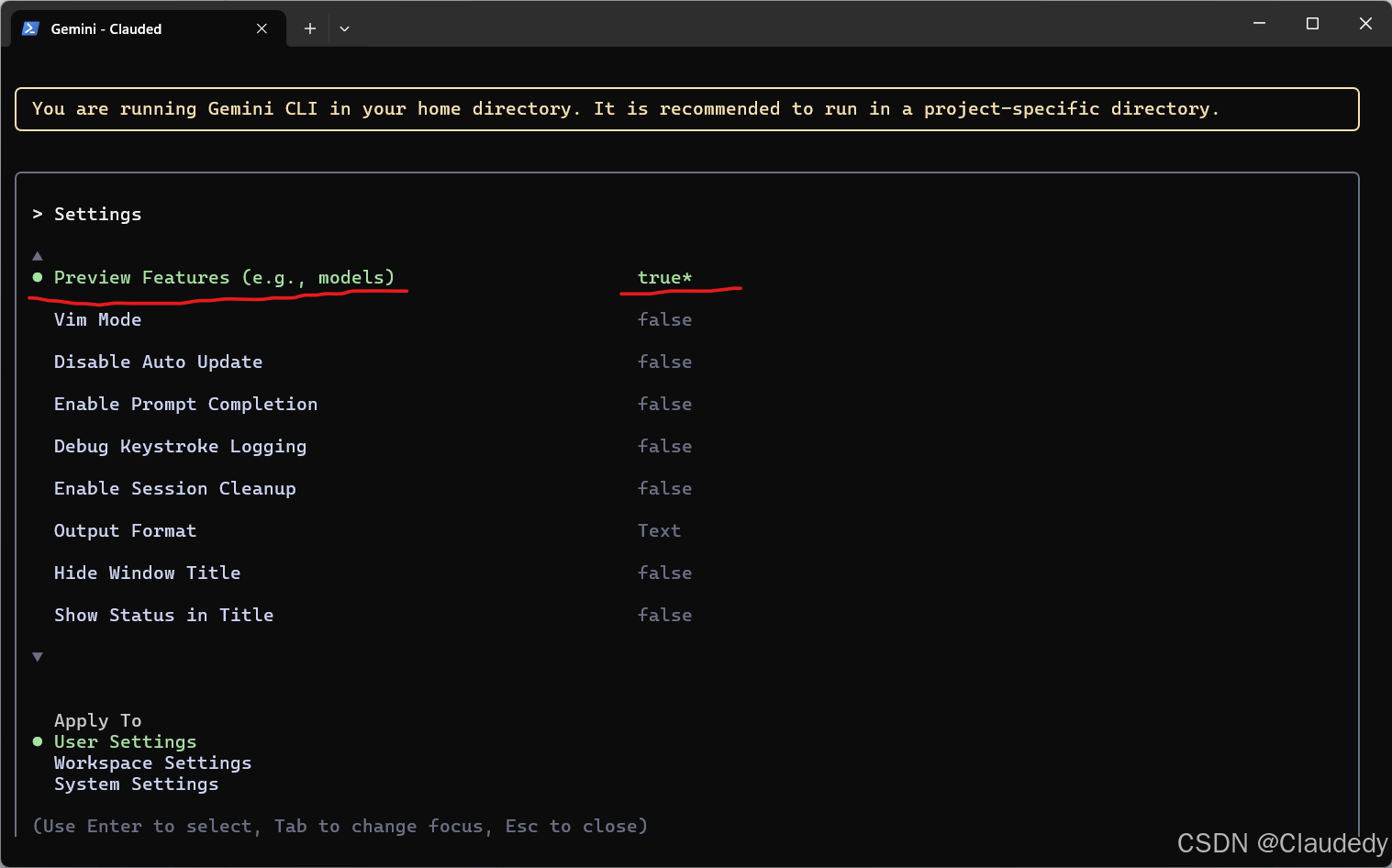Toggle Vim Mode false value
This screenshot has height=868, width=1392.
(664, 319)
